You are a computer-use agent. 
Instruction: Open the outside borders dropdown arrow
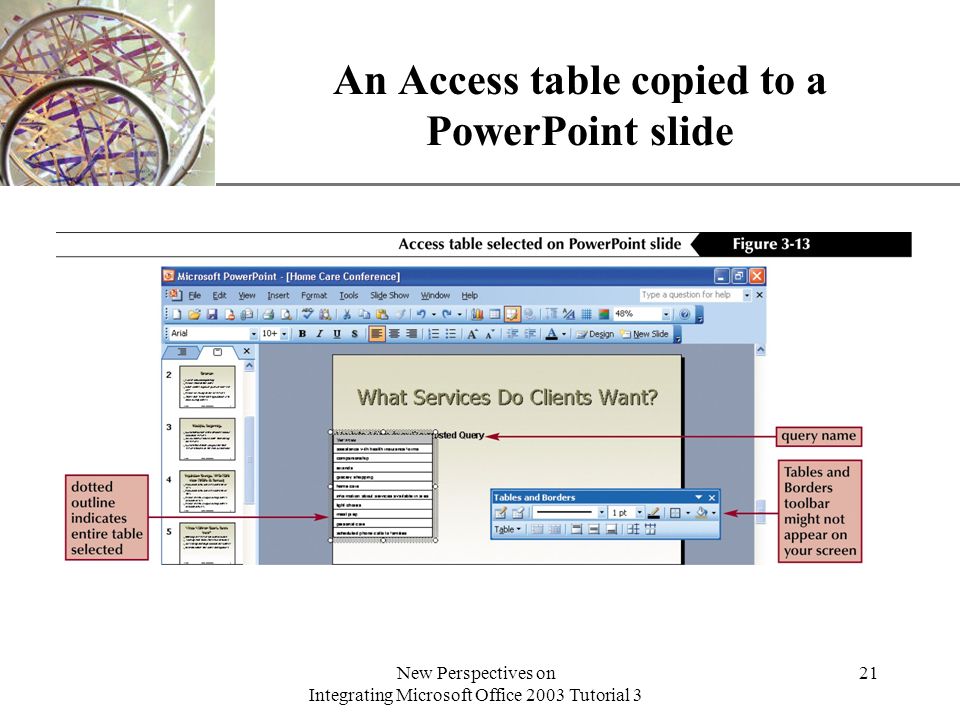click(x=688, y=513)
